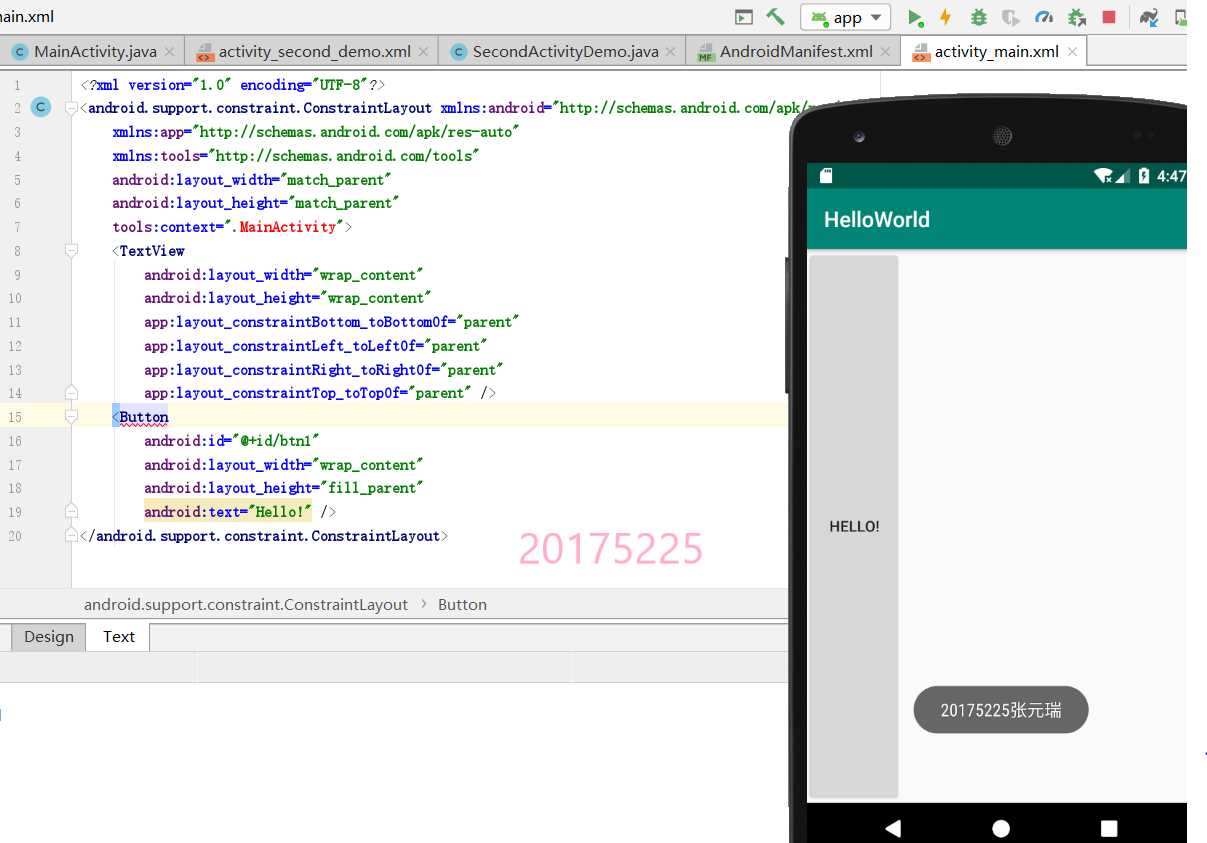This screenshot has width=1207, height=843.
Task: Run the app with the green play icon
Action: click(x=915, y=17)
